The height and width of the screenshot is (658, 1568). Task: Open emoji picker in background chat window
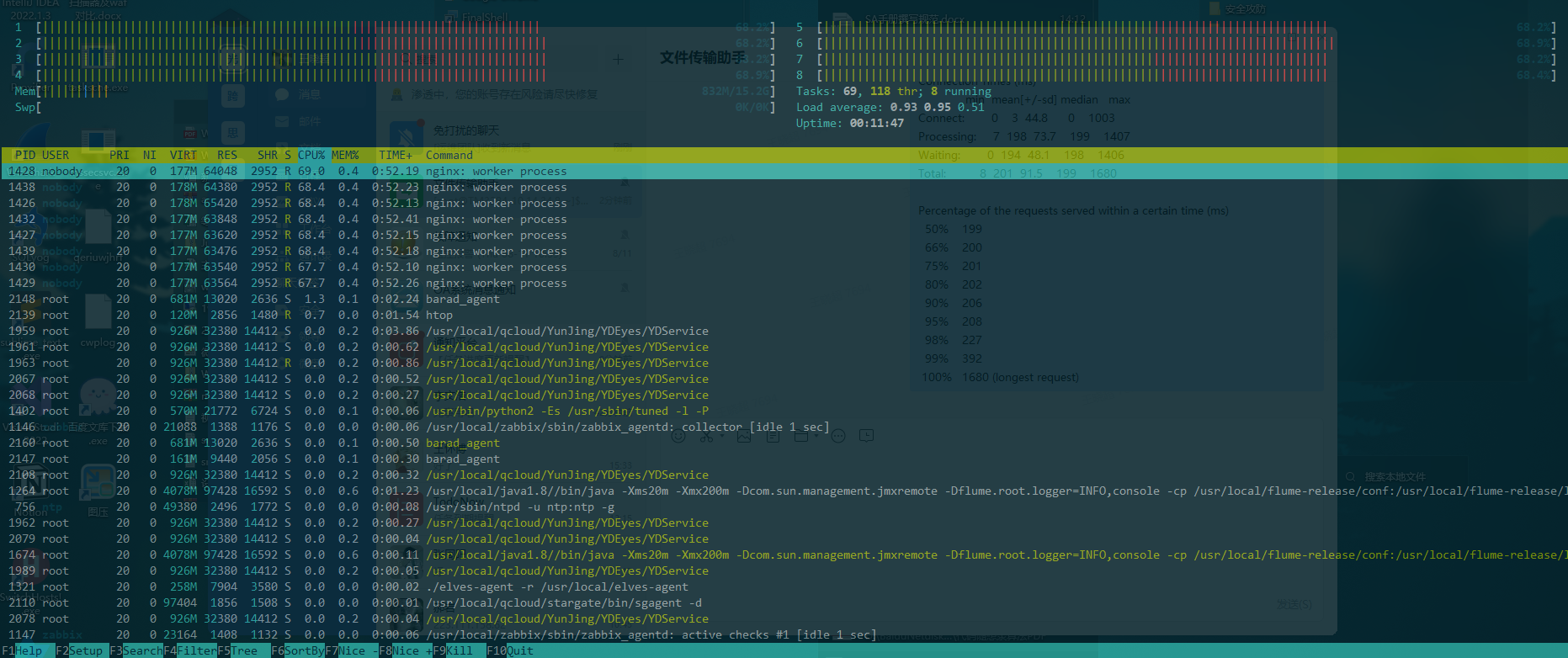tap(678, 436)
